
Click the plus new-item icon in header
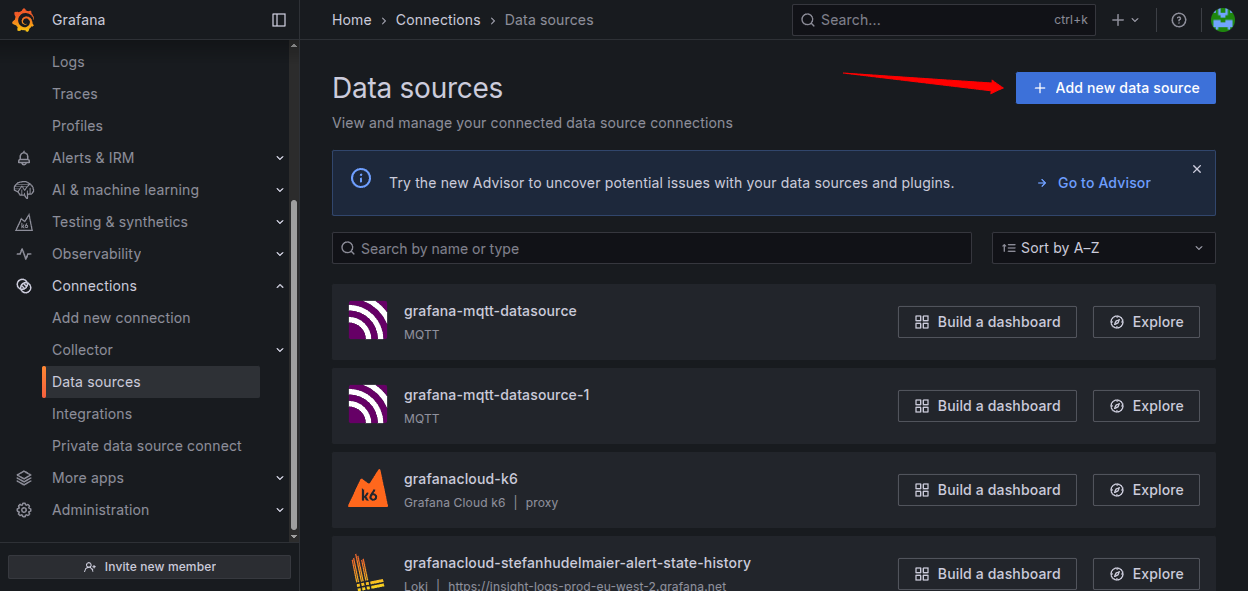[1118, 20]
